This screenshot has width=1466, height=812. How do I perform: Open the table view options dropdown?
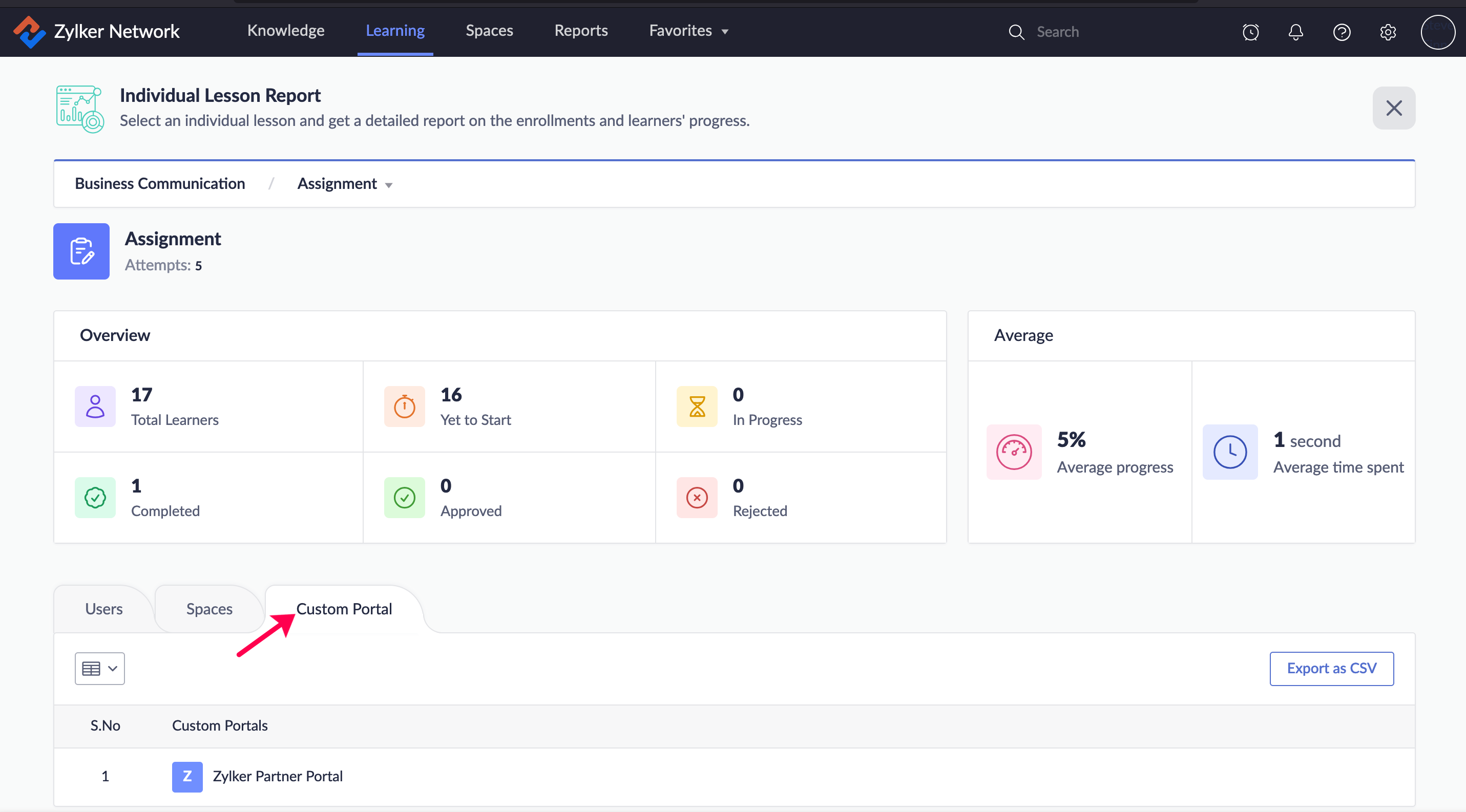pyautogui.click(x=99, y=668)
